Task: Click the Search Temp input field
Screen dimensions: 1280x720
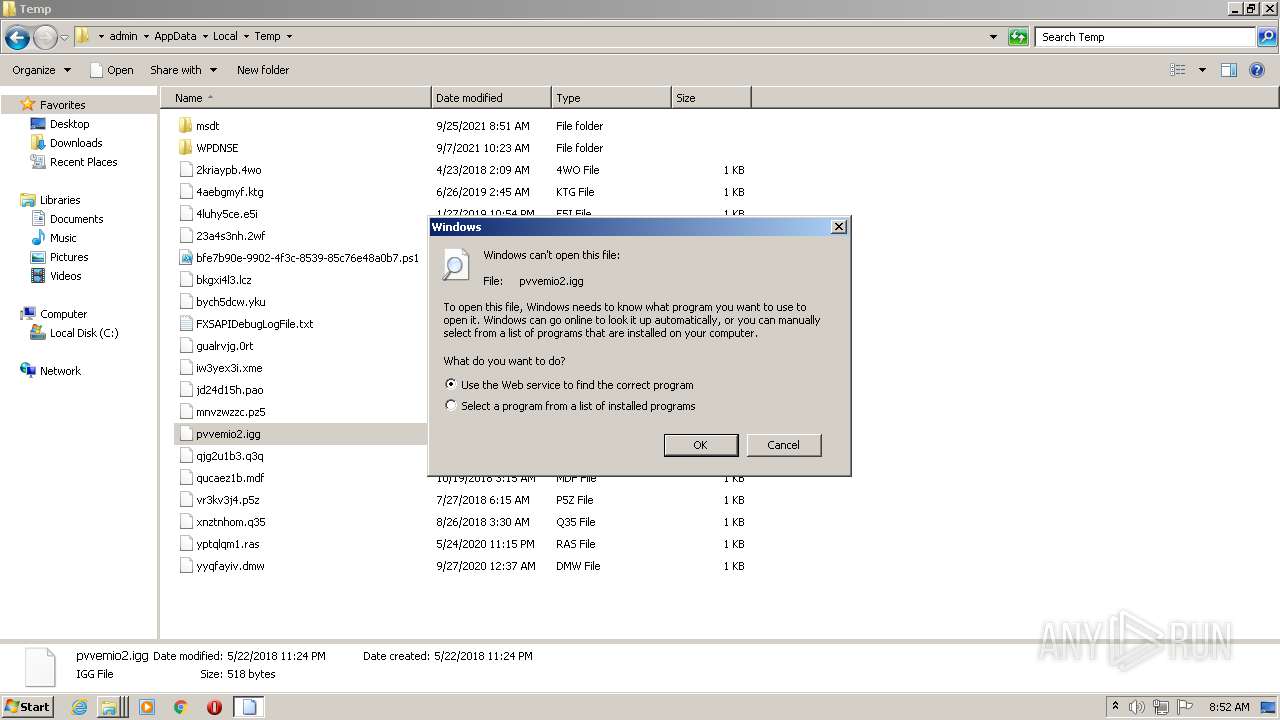Action: click(x=1146, y=37)
